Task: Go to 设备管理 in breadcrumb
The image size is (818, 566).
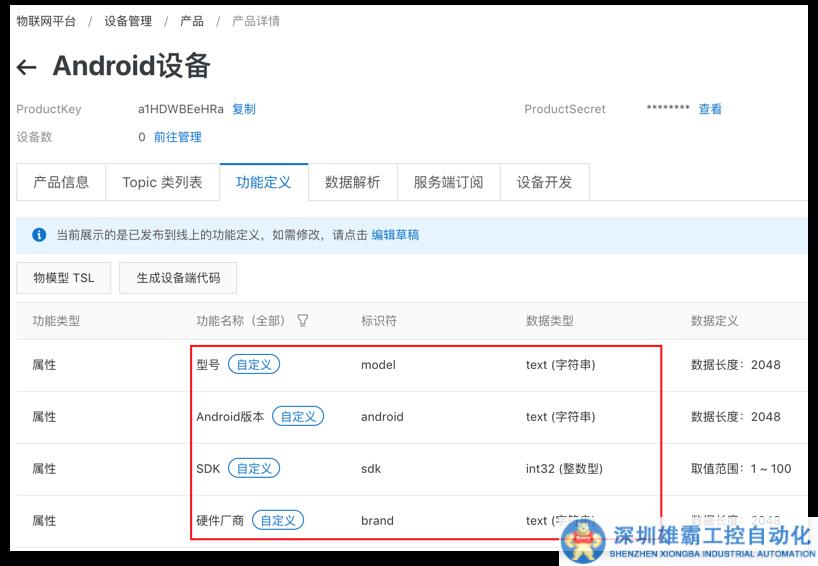Action: tap(128, 21)
